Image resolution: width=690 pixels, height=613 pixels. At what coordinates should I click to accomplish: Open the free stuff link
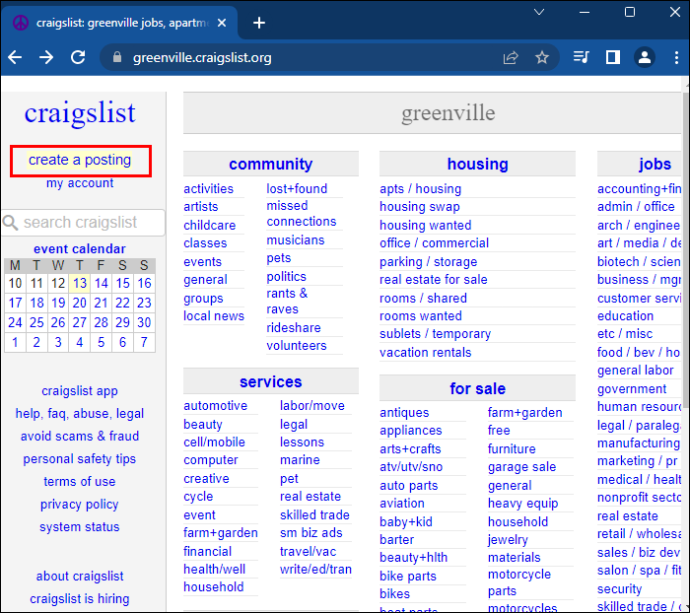(499, 430)
